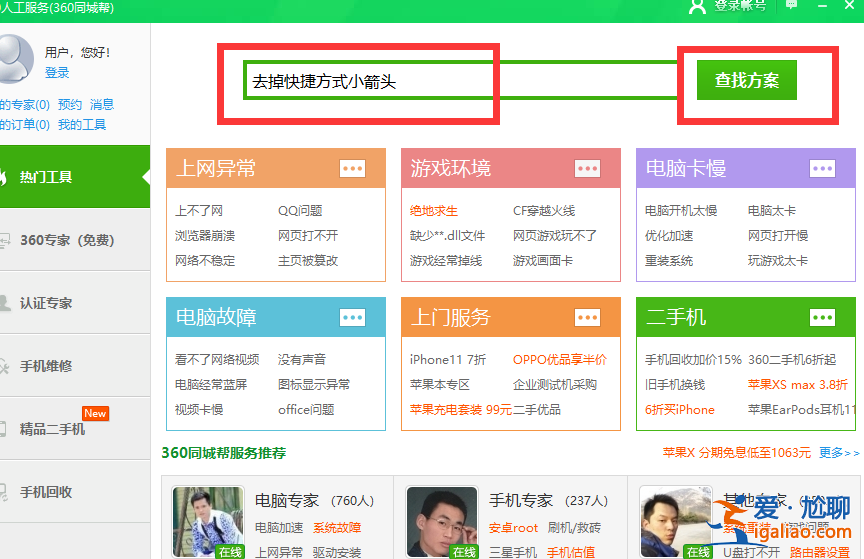Select the 浏览器崩溃 entry
The image size is (864, 559).
point(205,235)
